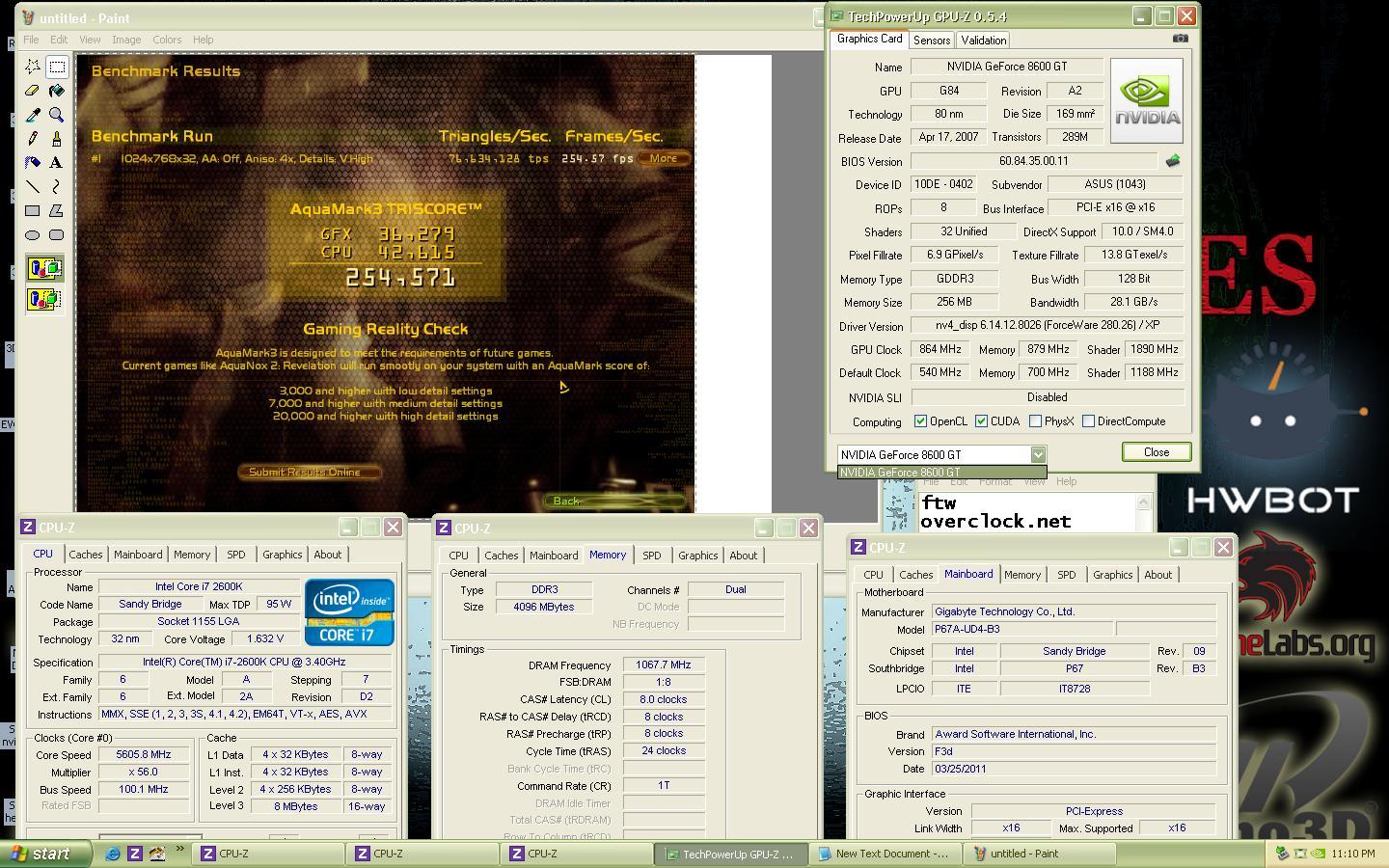Screen dimensions: 1389x868
Task: Expand the Quick Launch overflow chevron
Action: click(x=179, y=851)
